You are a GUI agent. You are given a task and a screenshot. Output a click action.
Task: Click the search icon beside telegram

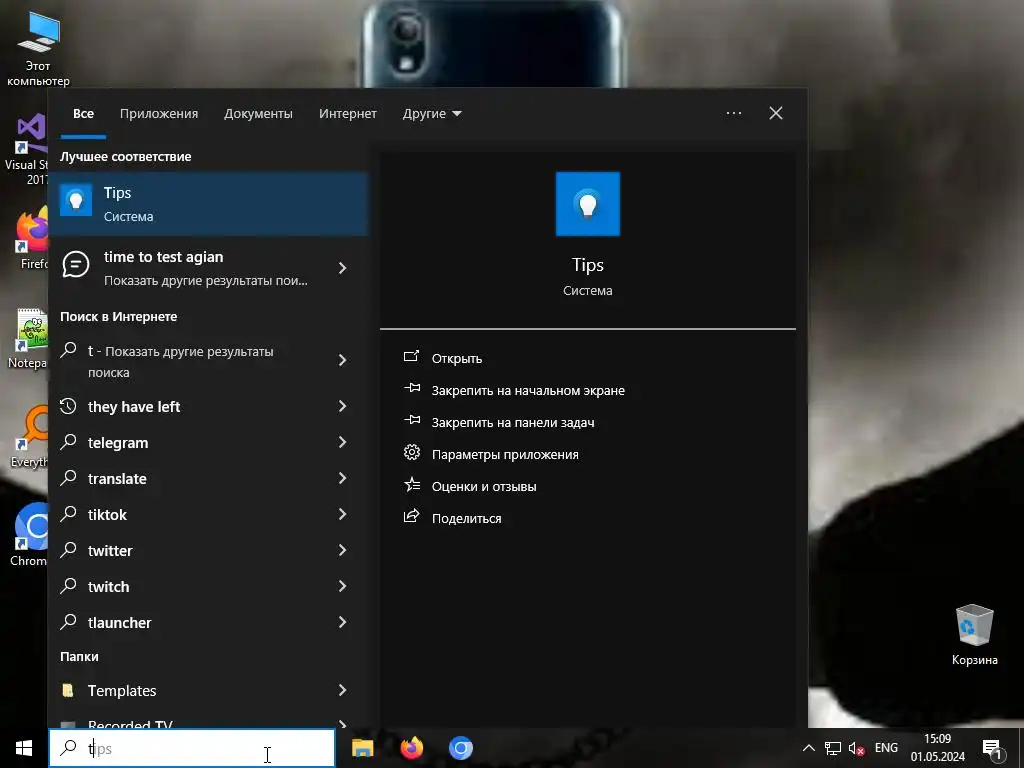pos(69,441)
